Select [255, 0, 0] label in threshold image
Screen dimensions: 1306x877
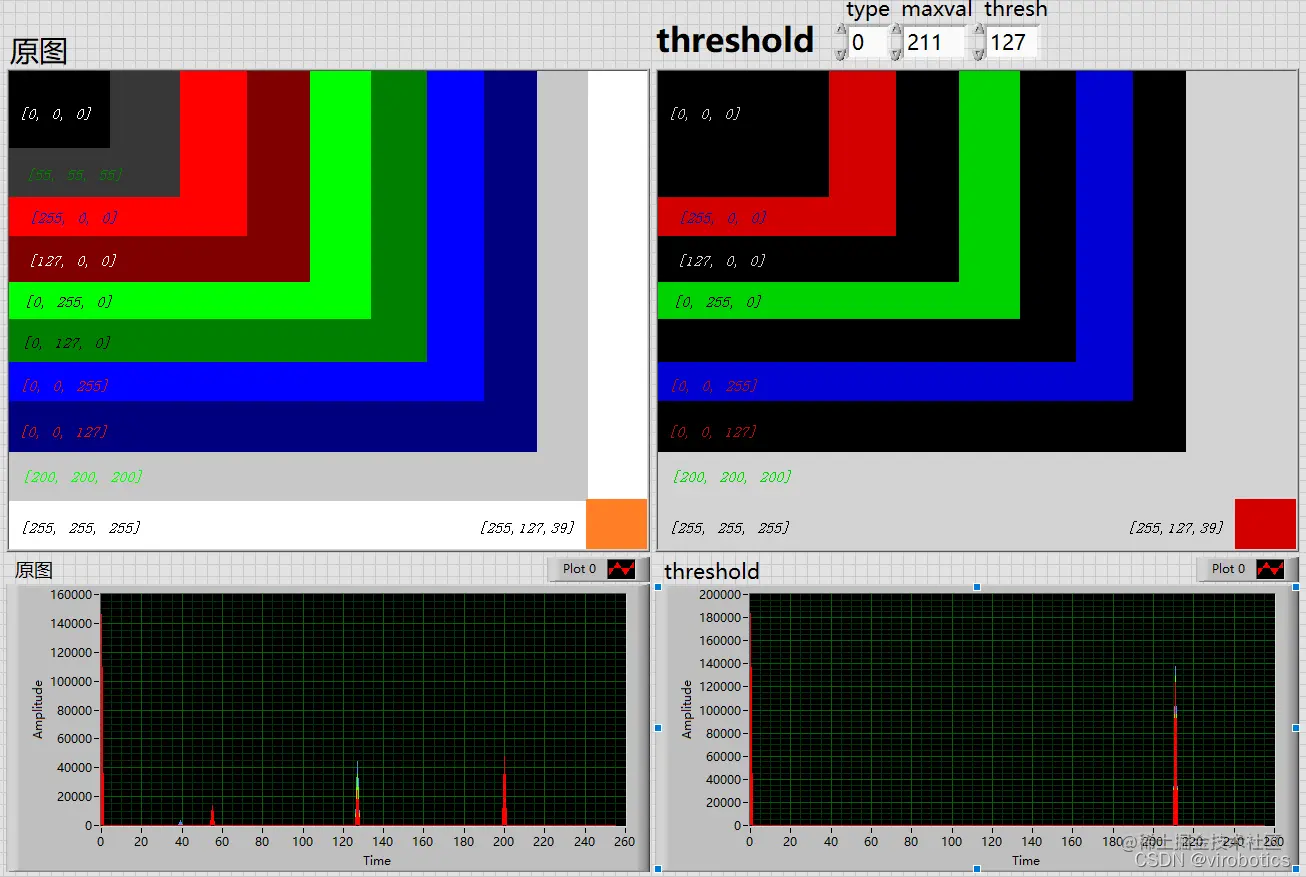[x=723, y=217]
